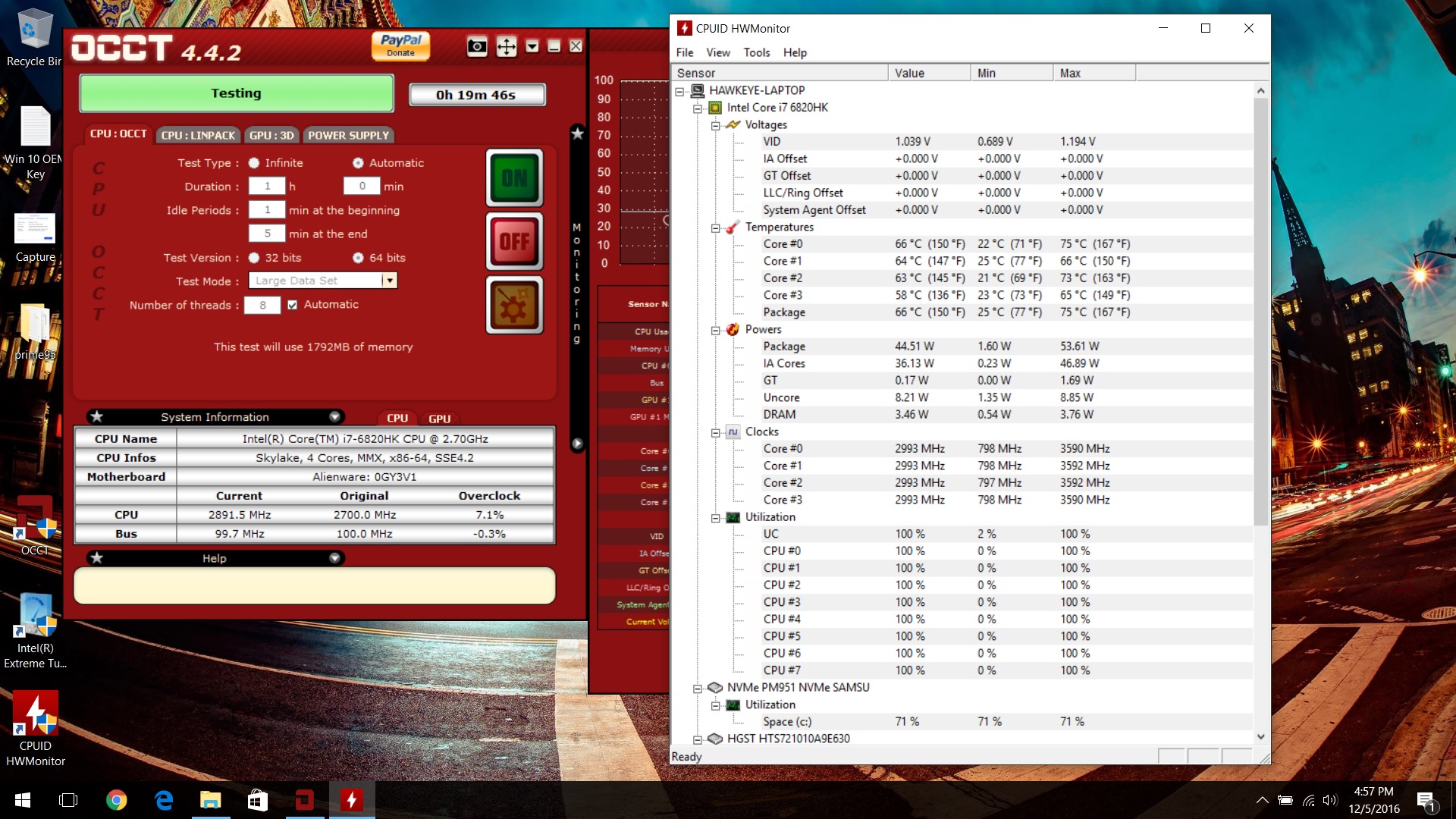Click the HWMonitor vertical scrollbar thumb
The image size is (1456, 819).
point(1260,311)
